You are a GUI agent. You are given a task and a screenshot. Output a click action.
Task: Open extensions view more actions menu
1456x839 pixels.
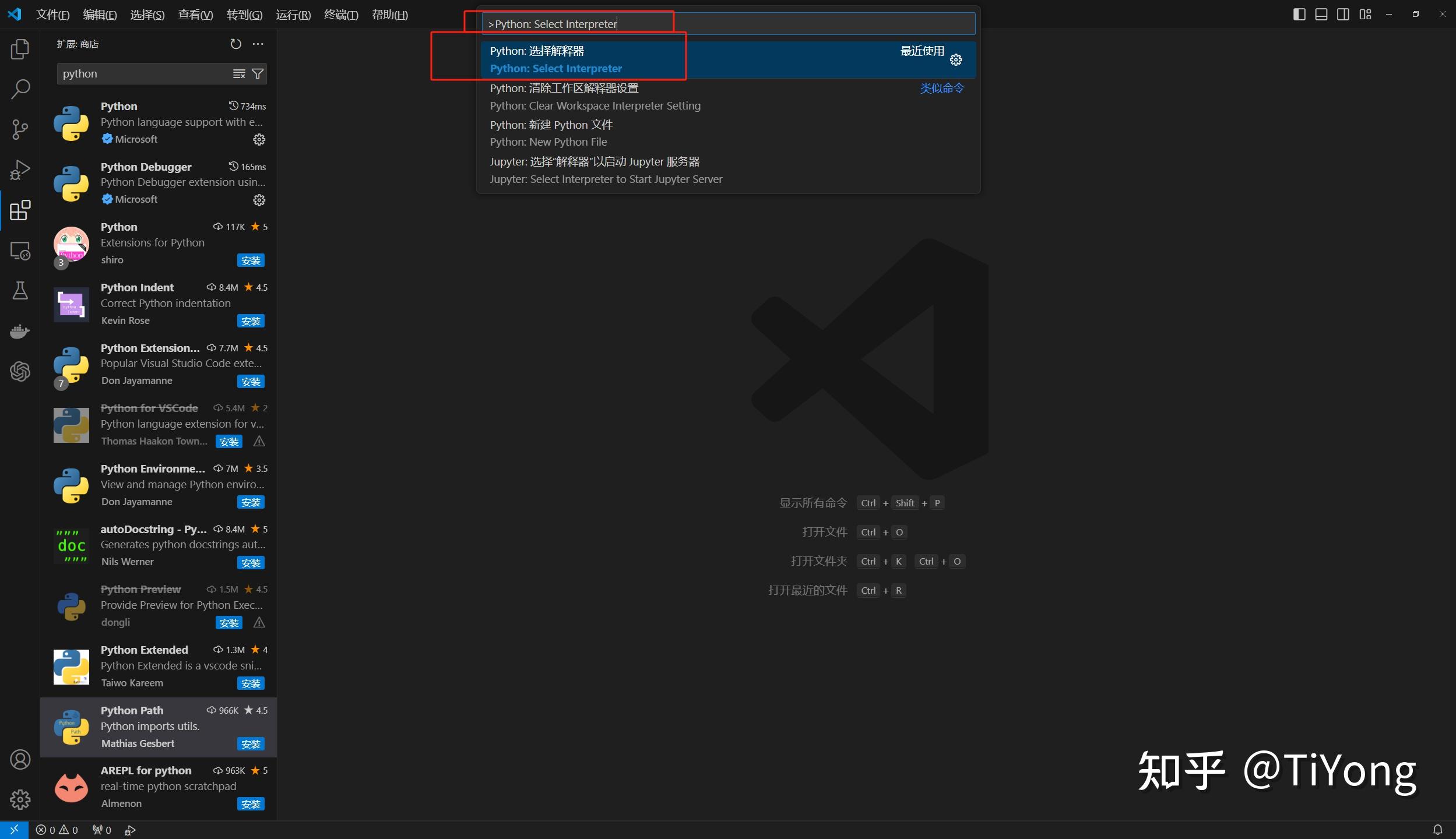258,44
